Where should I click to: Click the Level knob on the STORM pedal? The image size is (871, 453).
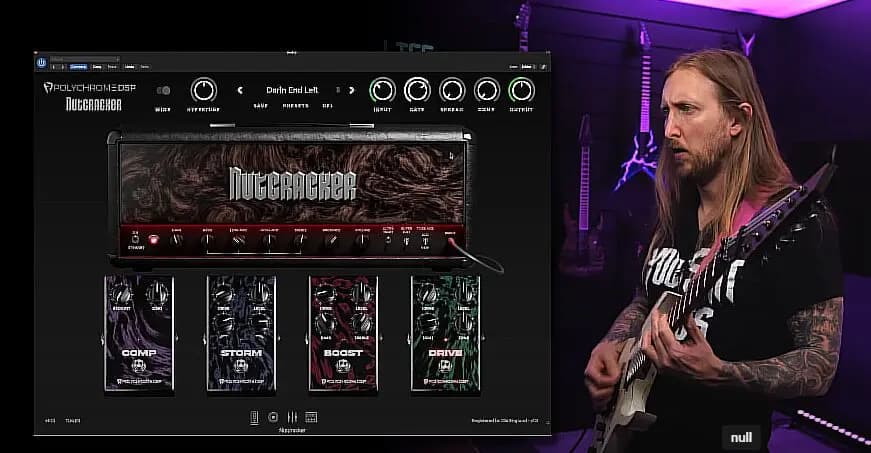tap(259, 293)
